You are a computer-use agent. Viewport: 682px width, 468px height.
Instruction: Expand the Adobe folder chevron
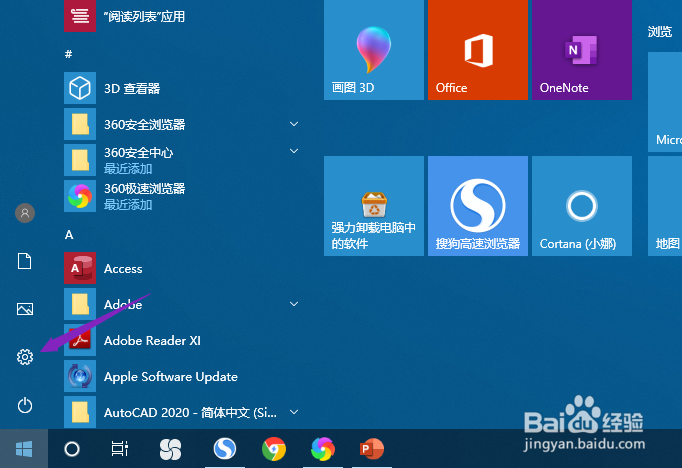coord(294,304)
